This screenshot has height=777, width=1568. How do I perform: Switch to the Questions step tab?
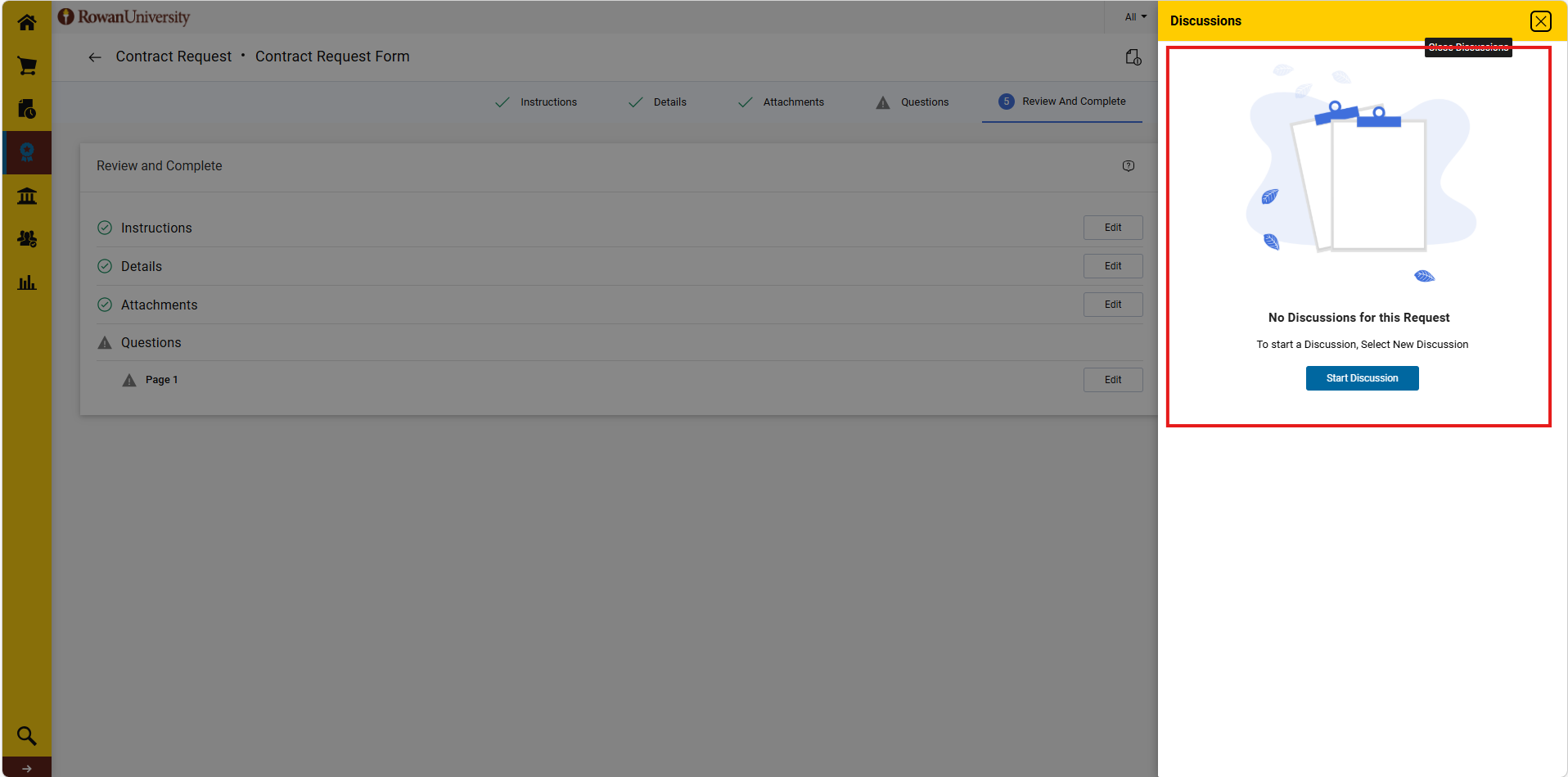pos(912,102)
